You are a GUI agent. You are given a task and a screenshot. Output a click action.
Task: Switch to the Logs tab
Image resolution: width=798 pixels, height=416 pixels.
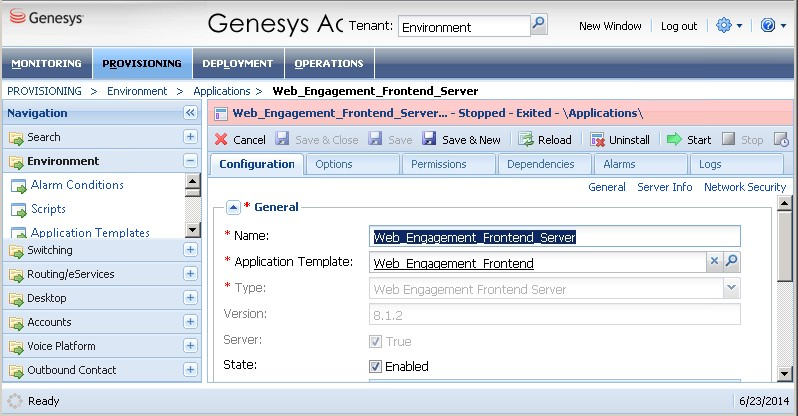click(736, 164)
